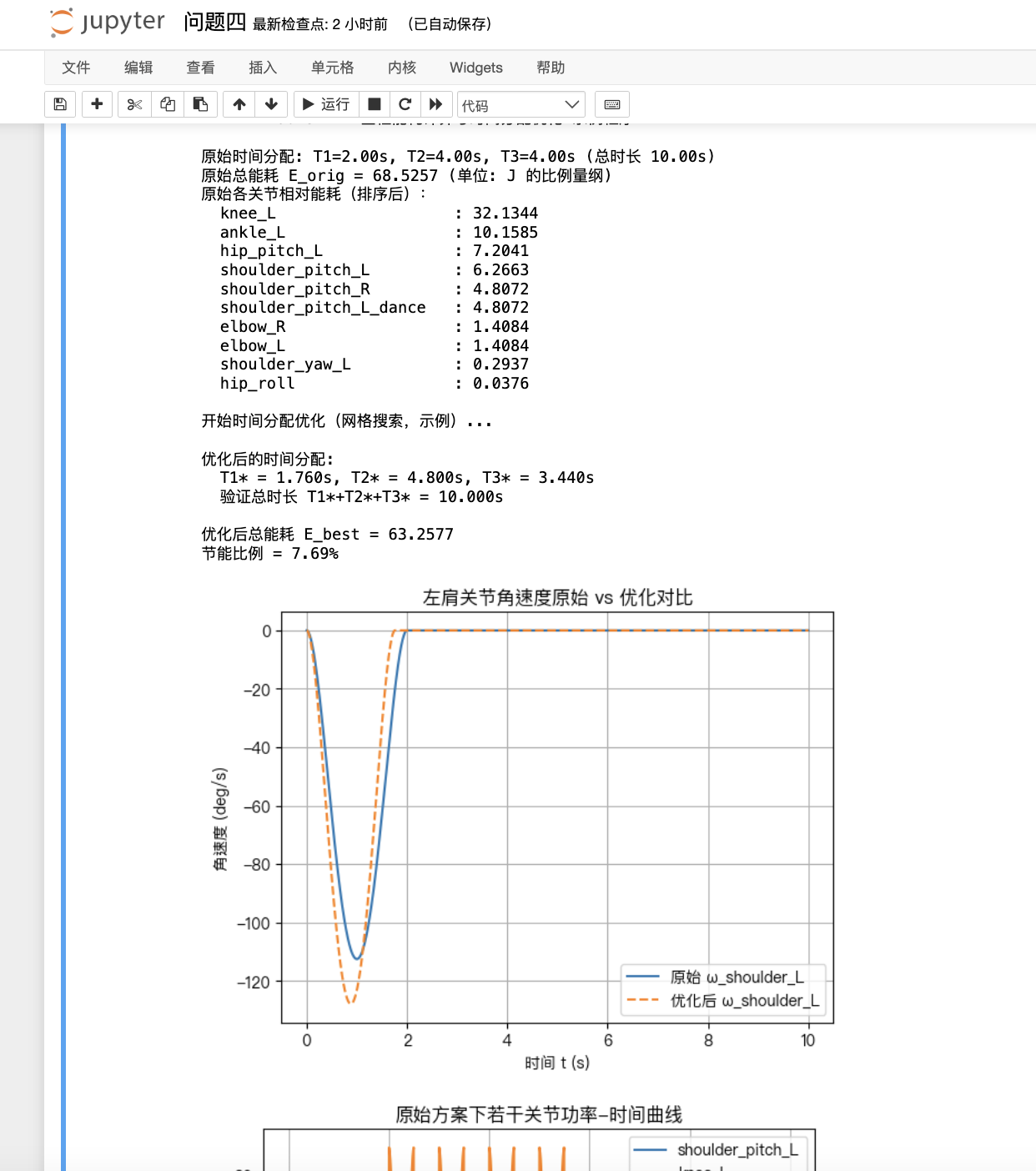The height and width of the screenshot is (1171, 1036).
Task: Click the 验证总时长 verification line
Action: coord(361,497)
